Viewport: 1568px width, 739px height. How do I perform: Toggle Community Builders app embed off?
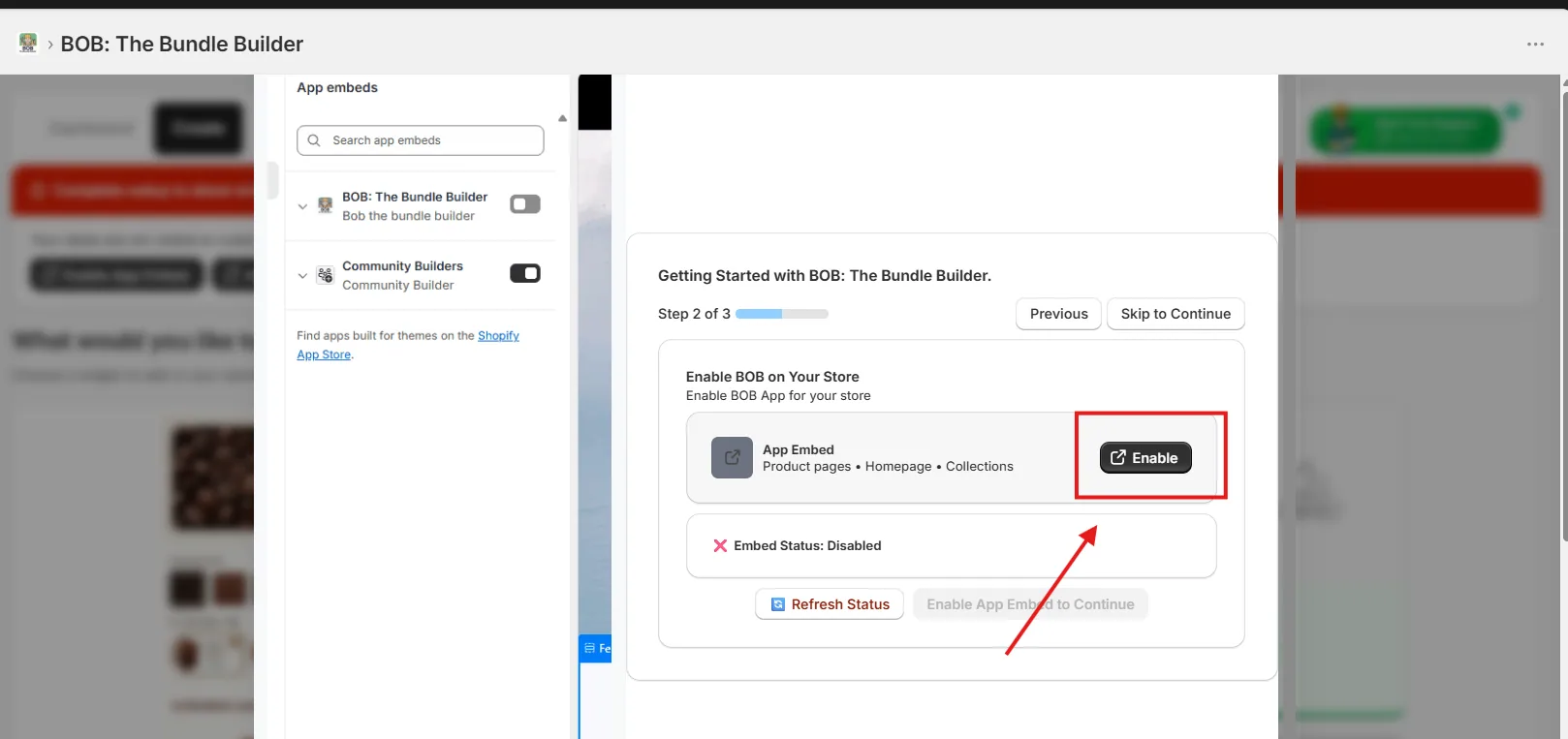[525, 273]
